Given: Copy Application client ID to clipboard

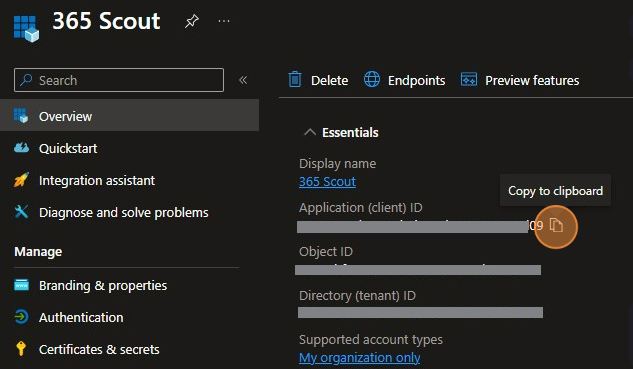Looking at the screenshot, I should 556,225.
